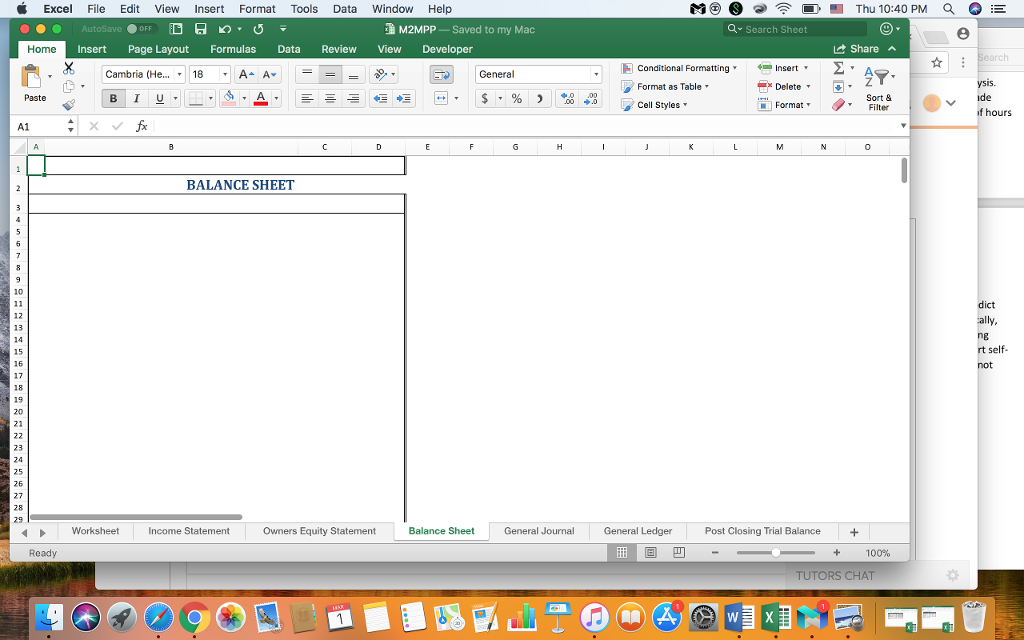Click Decrease Decimal icon

[590, 99]
